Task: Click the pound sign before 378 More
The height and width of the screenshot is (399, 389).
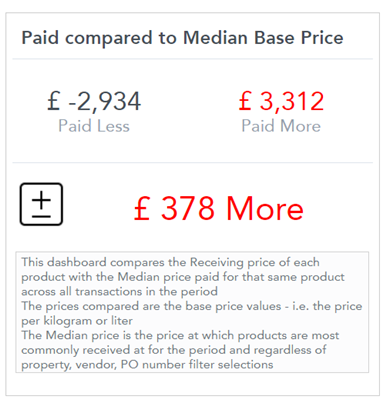Action: (142, 208)
